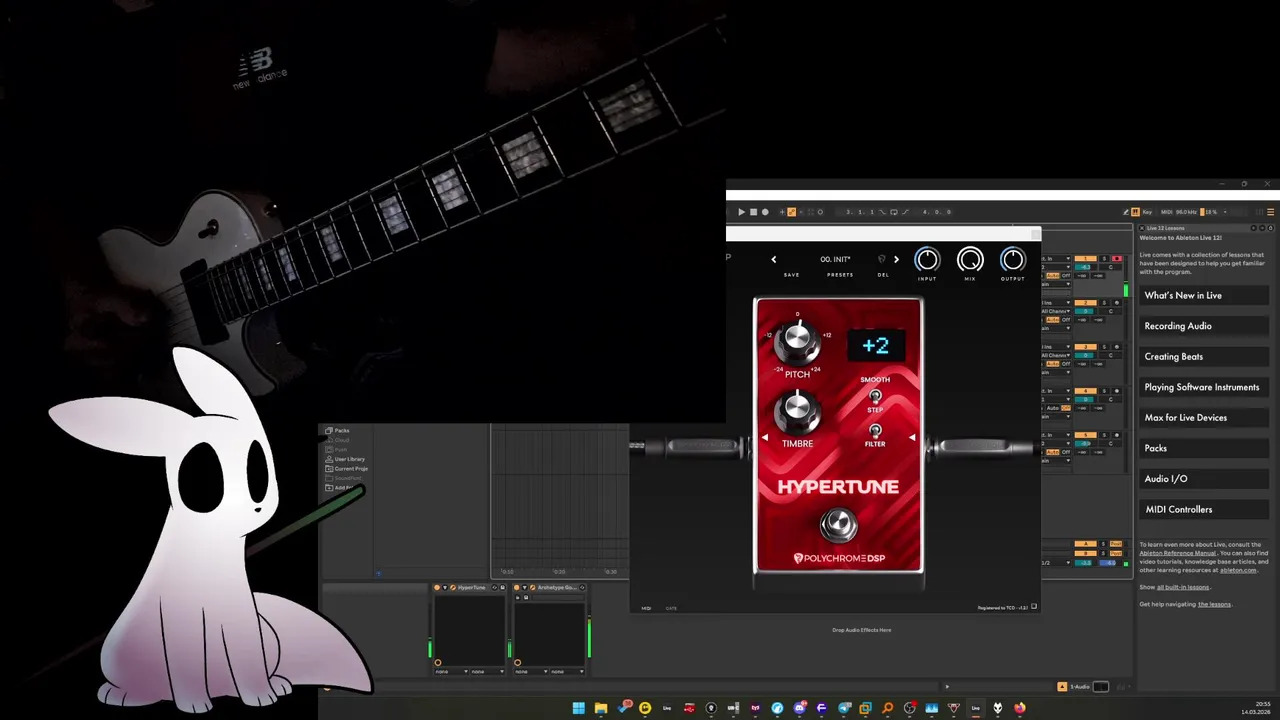Open the HyperTune device wrench icon

[453, 587]
